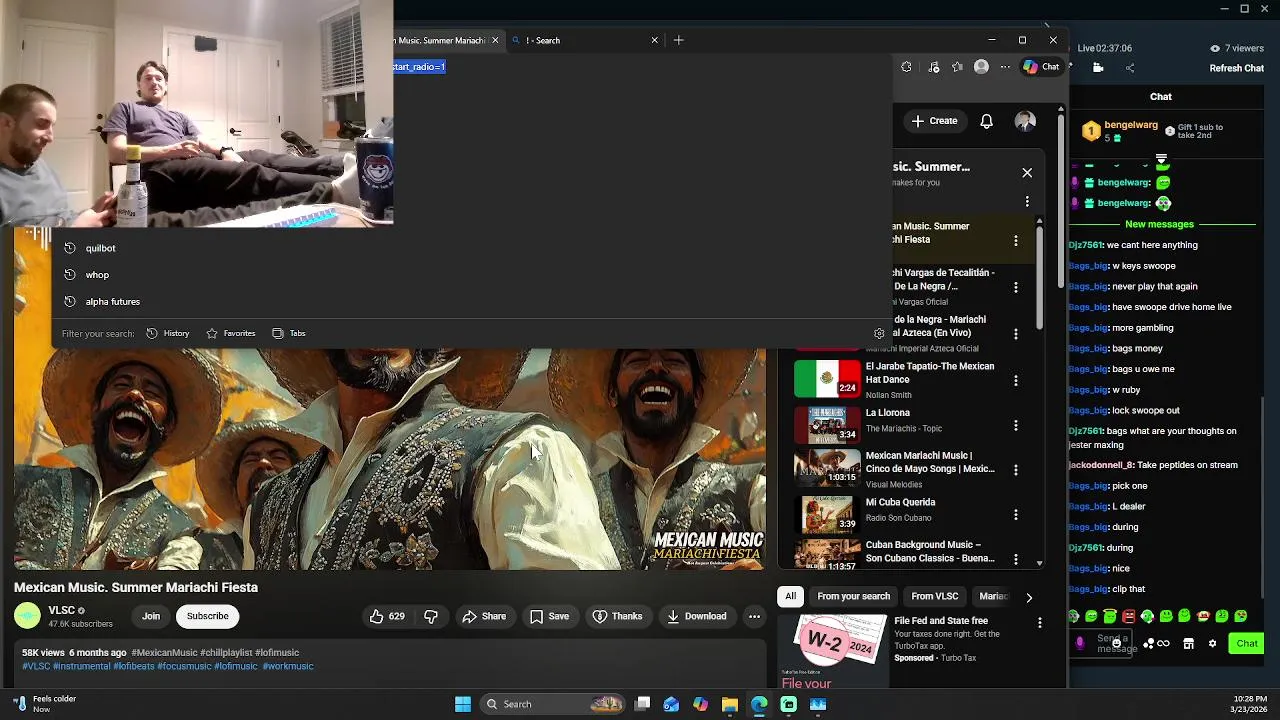The width and height of the screenshot is (1280, 720).
Task: Subscribe to the VLSC channel
Action: [x=208, y=616]
